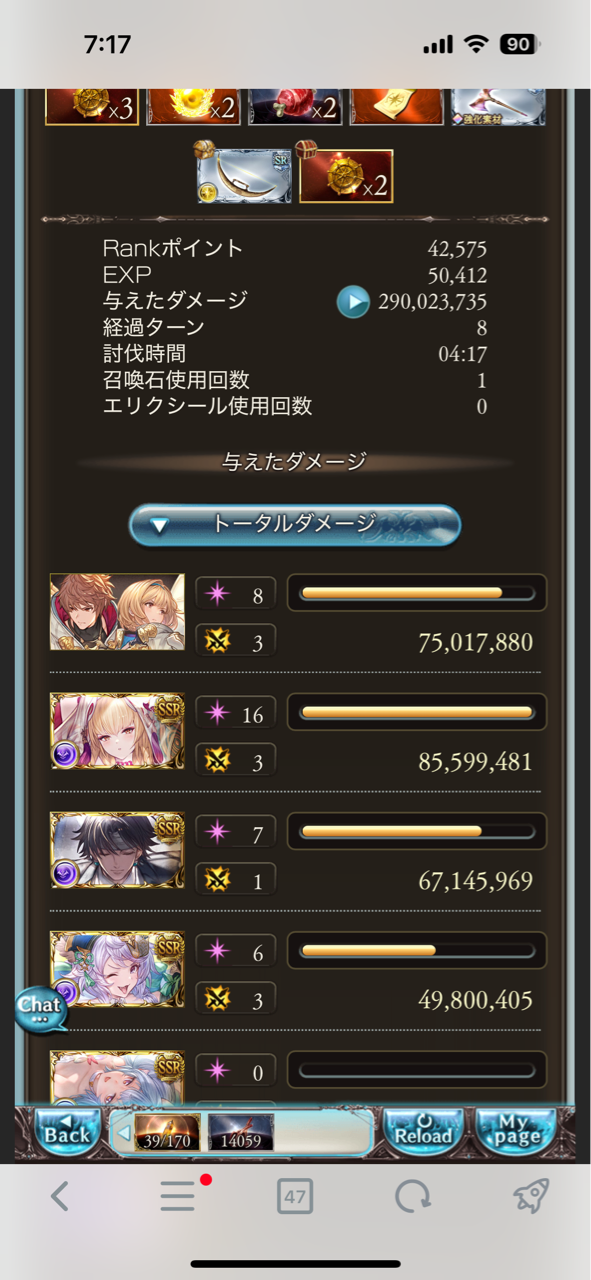Viewport: 591px width, 1280px height.
Task: Tap the browser rocket icon
Action: coord(531,1195)
